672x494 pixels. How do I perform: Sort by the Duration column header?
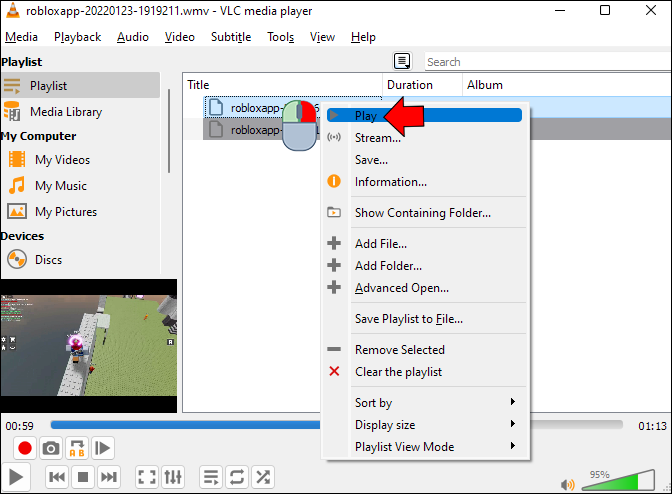click(423, 85)
